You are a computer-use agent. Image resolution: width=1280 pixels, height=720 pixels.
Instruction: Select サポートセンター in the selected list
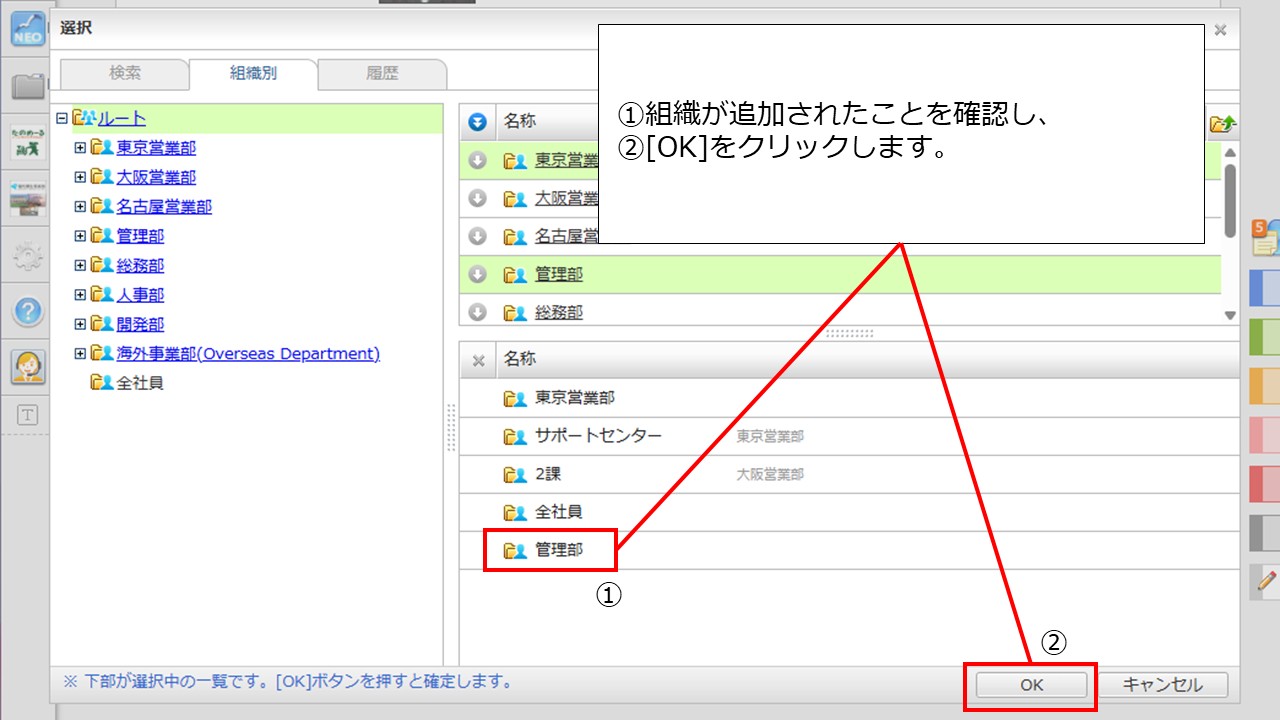coord(598,436)
